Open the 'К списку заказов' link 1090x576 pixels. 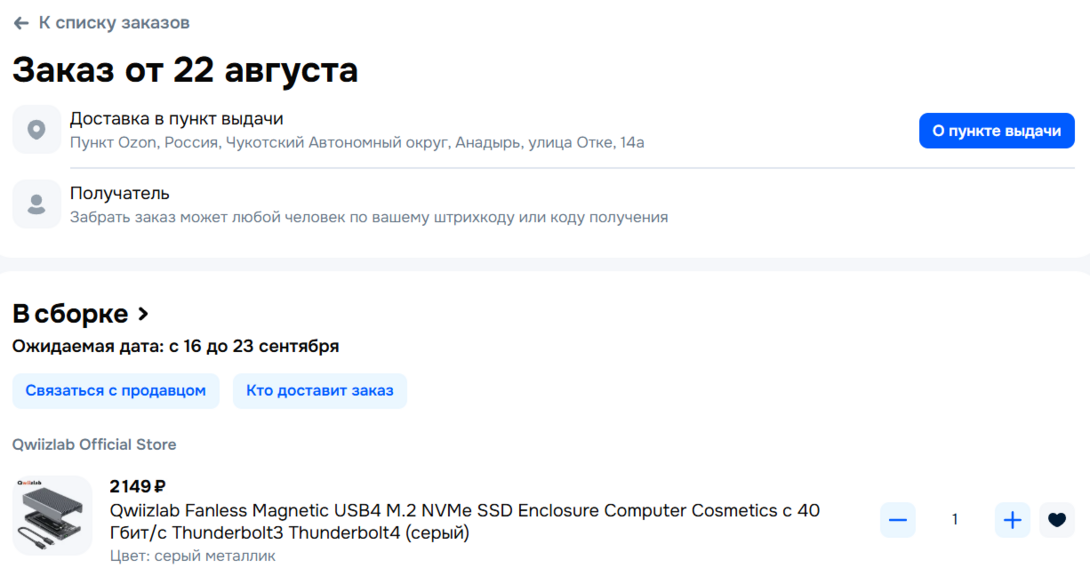[114, 23]
